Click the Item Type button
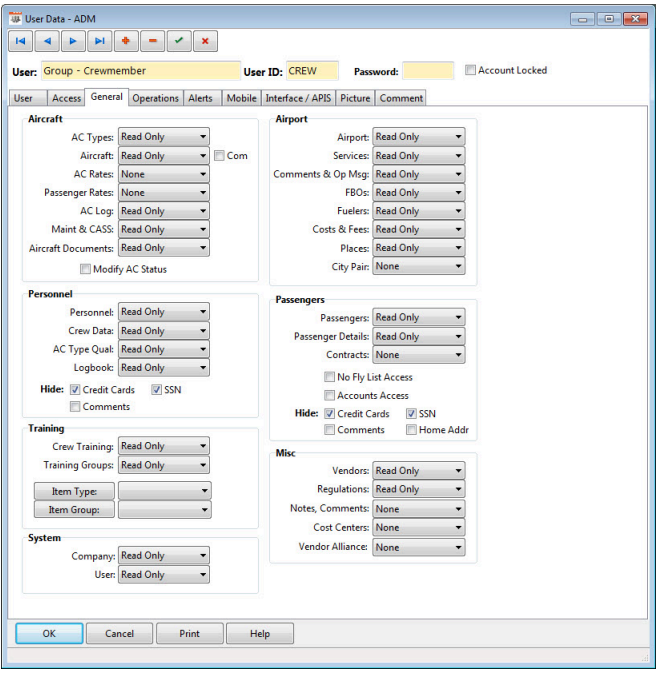 pos(75,491)
